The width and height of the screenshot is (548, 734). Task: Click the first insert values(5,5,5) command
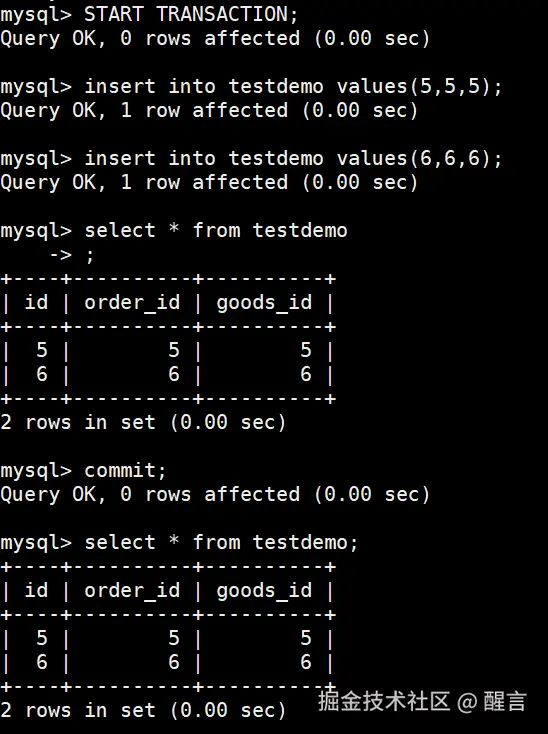pyautogui.click(x=293, y=87)
